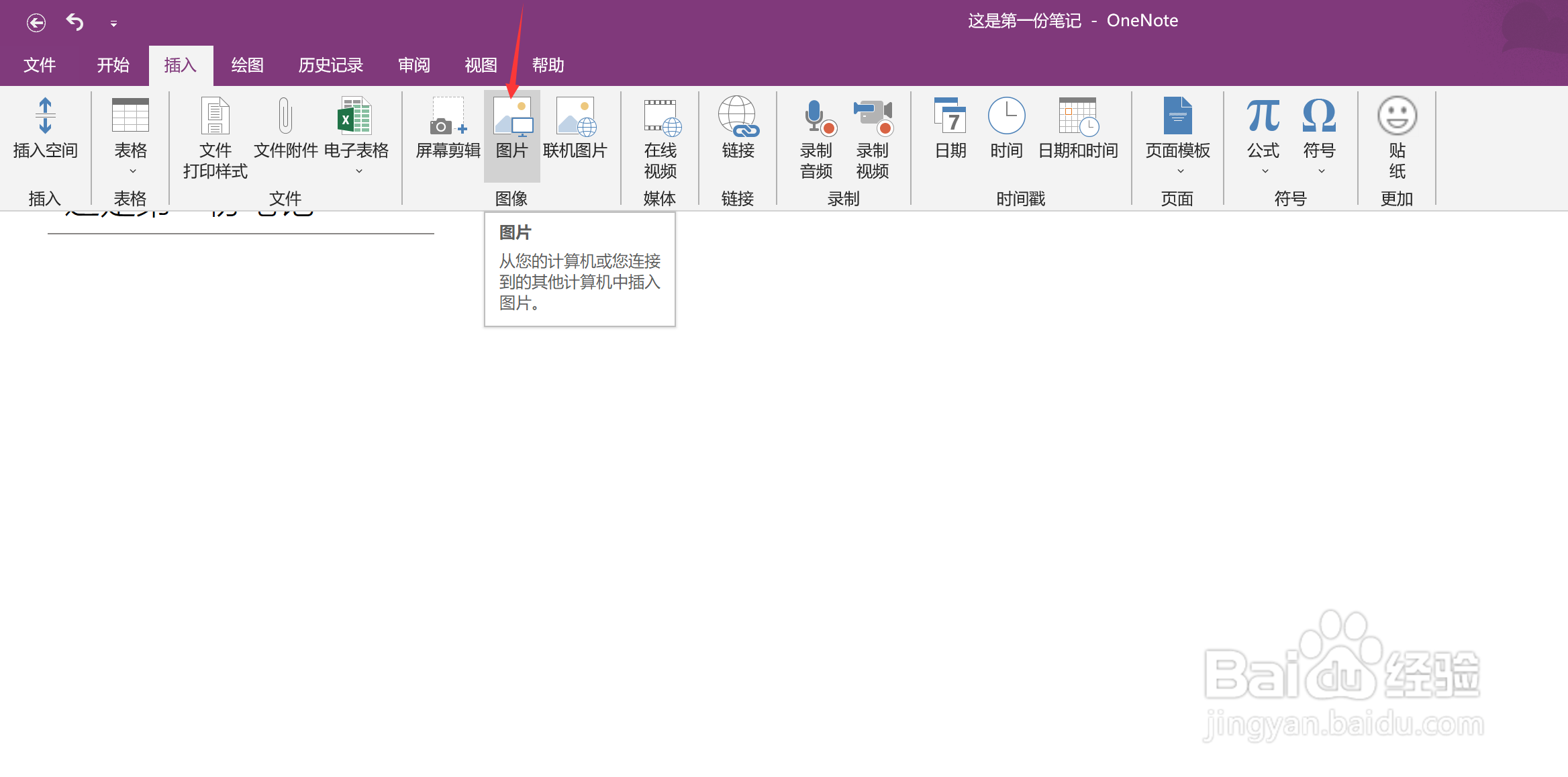
Task: Click the 图片 insert icon
Action: 512,116
